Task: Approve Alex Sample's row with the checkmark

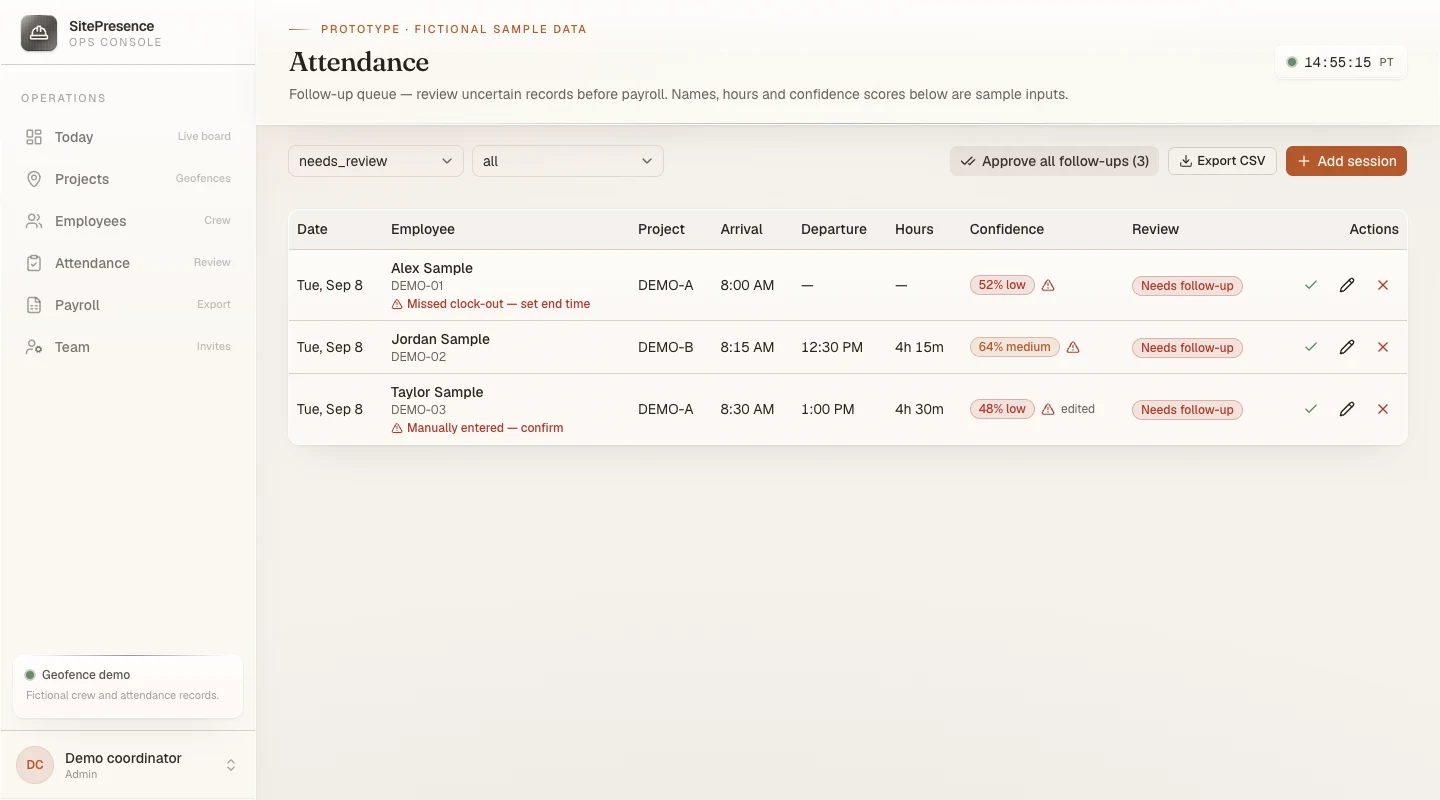Action: 1311,285
